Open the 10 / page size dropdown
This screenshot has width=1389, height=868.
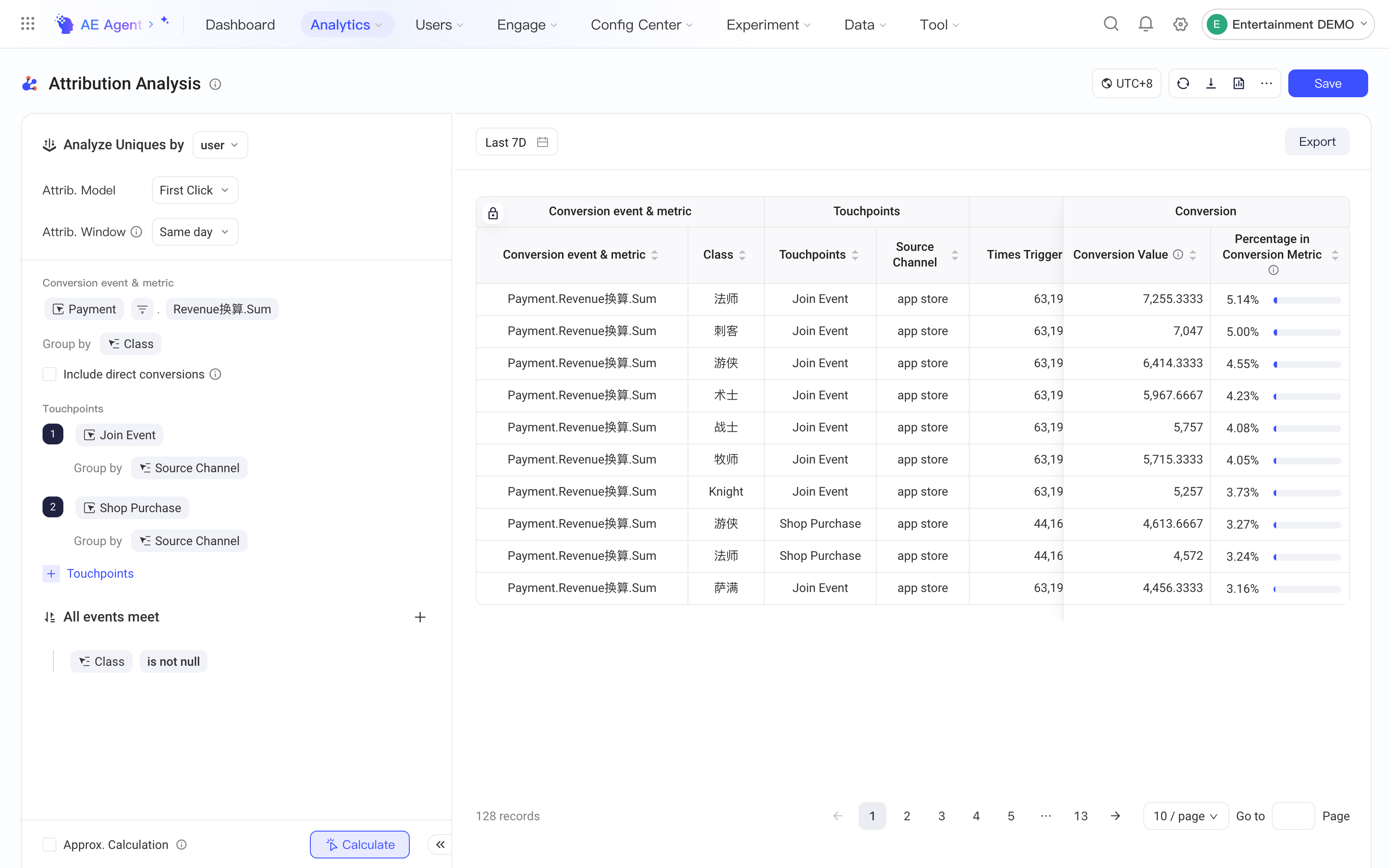(1185, 816)
